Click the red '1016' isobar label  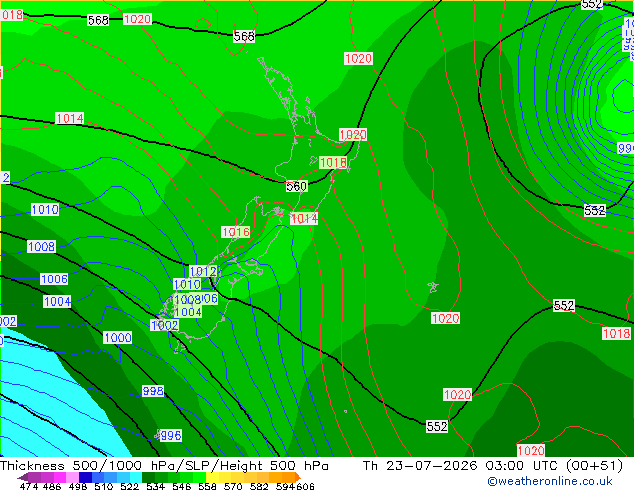pyautogui.click(x=236, y=232)
